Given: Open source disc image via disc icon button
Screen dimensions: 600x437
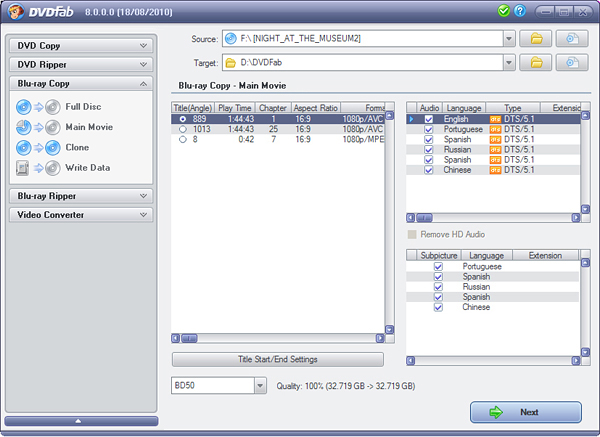Looking at the screenshot, I should tap(572, 39).
